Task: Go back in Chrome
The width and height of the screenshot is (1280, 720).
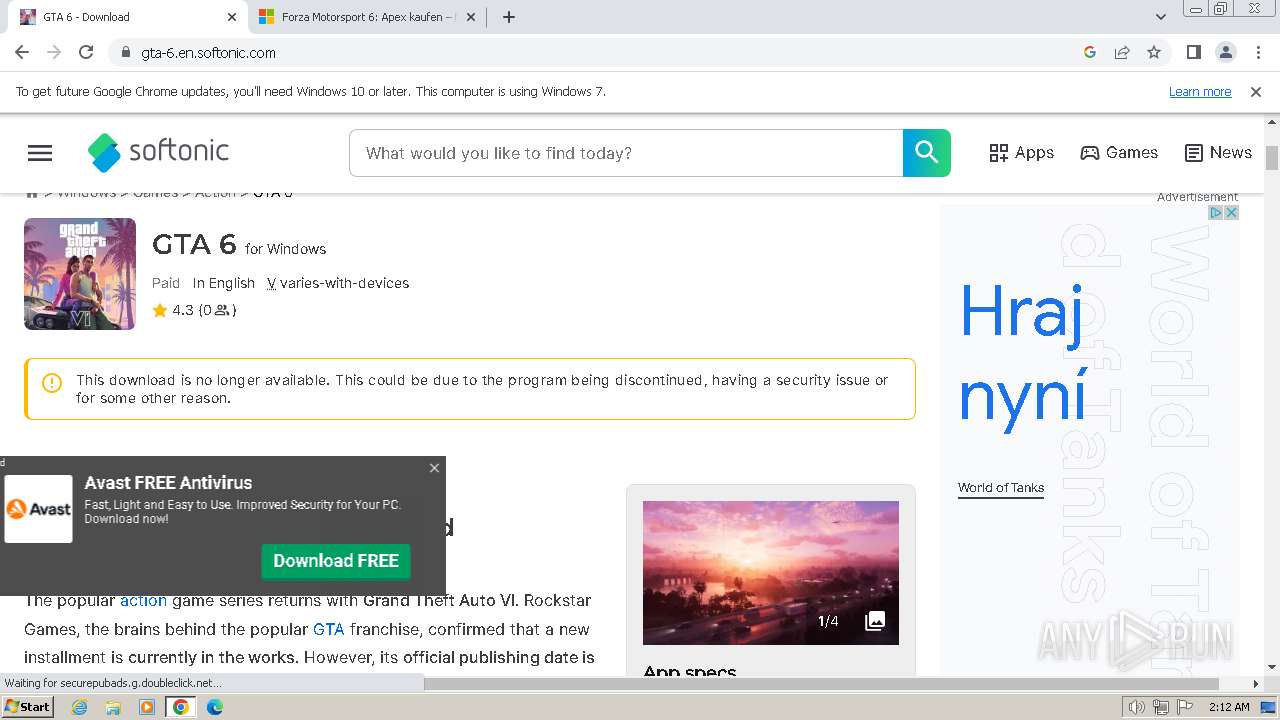Action: (x=22, y=52)
